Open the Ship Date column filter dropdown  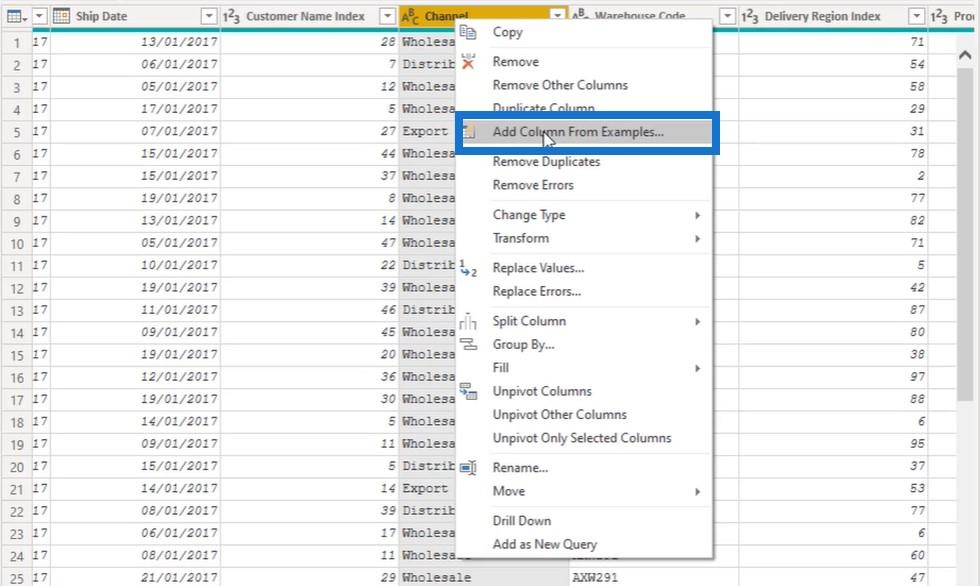point(209,16)
